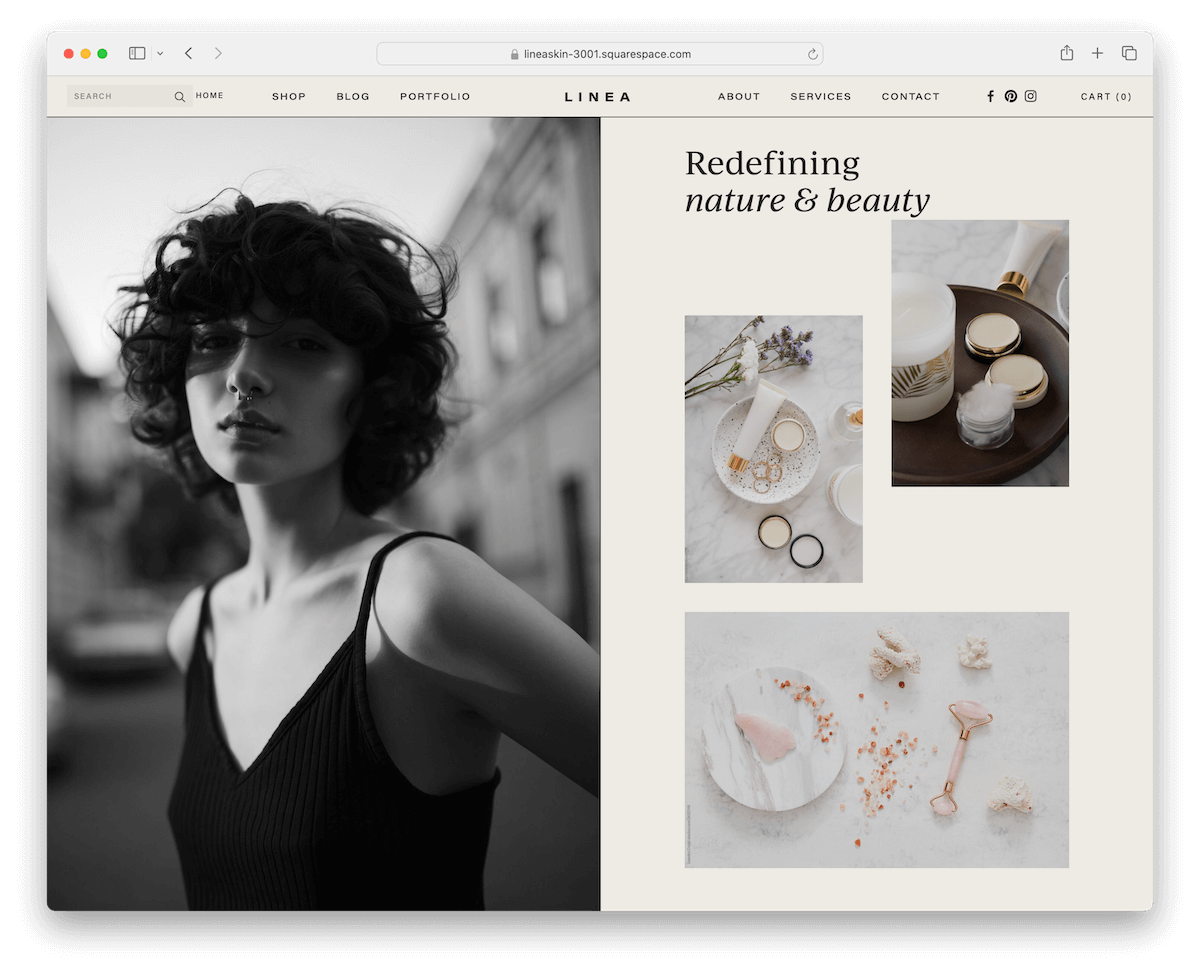The image size is (1200, 973).
Task: Reload the page using the refresh icon
Action: [x=812, y=54]
